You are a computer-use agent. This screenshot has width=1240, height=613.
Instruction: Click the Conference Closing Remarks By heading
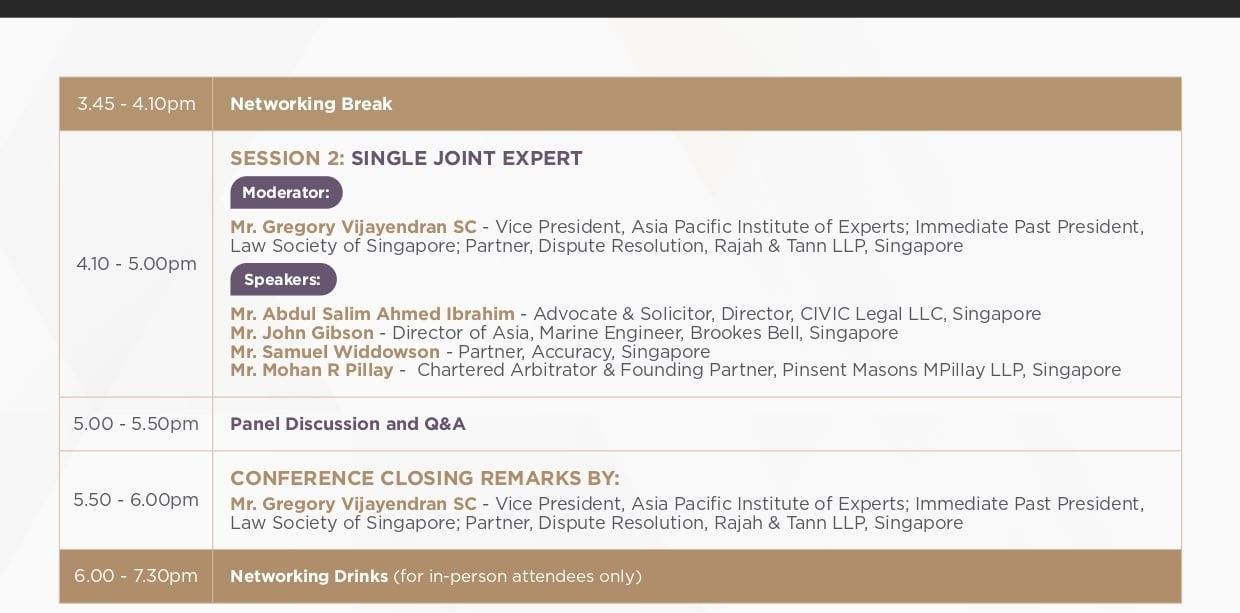(425, 478)
